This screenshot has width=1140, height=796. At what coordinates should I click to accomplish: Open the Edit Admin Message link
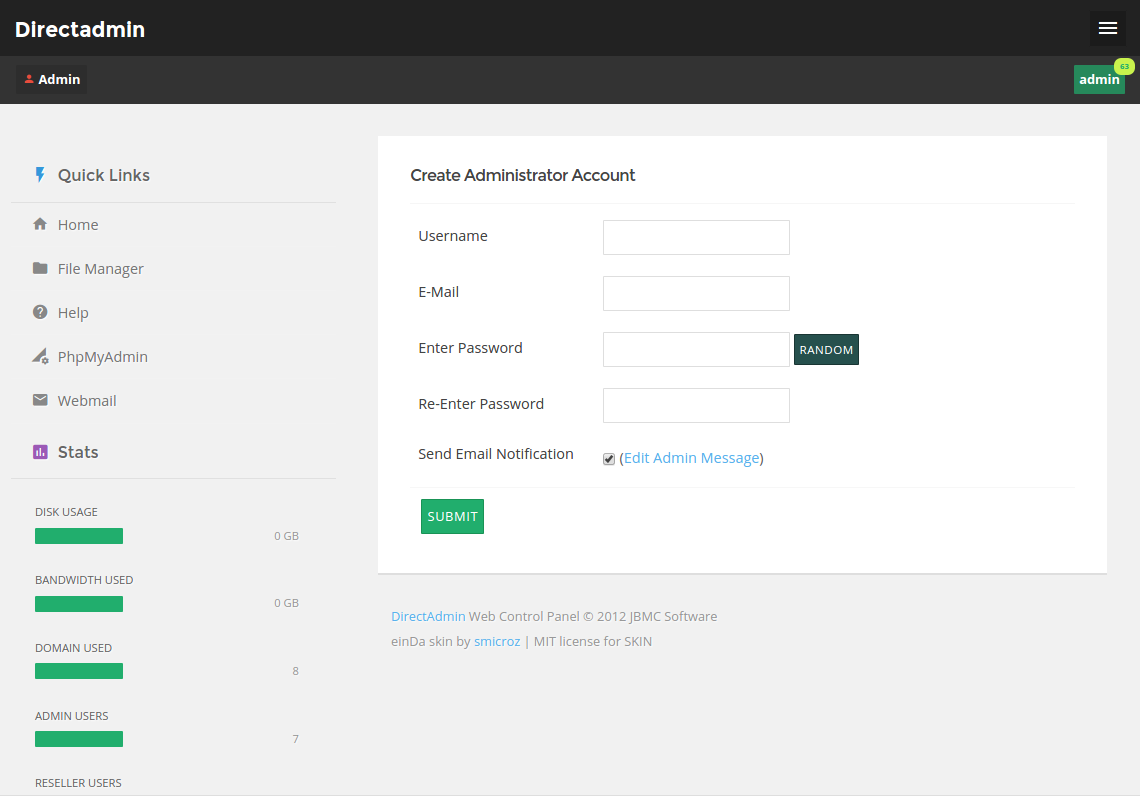[691, 458]
